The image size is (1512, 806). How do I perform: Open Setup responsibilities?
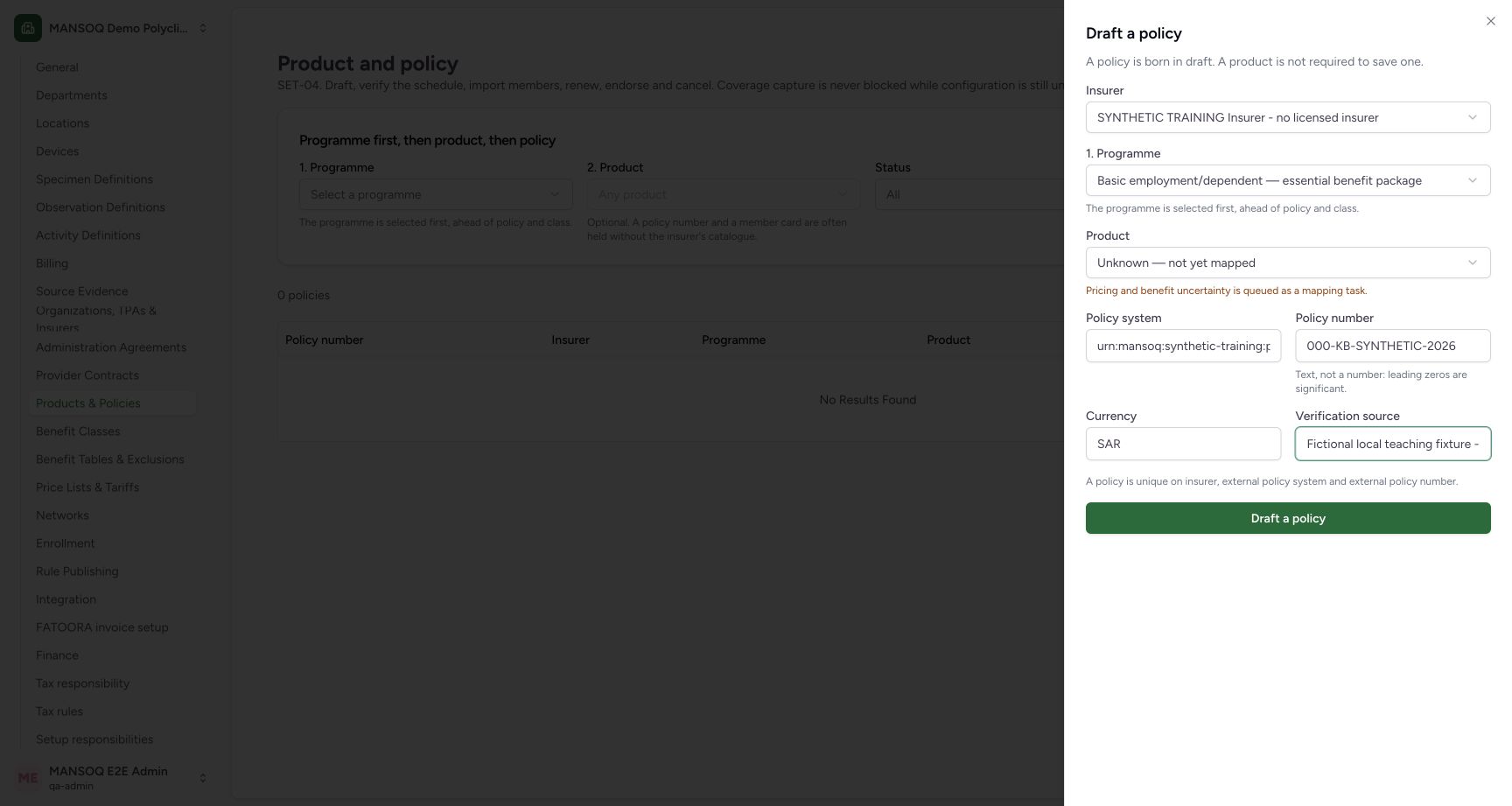[x=94, y=739]
